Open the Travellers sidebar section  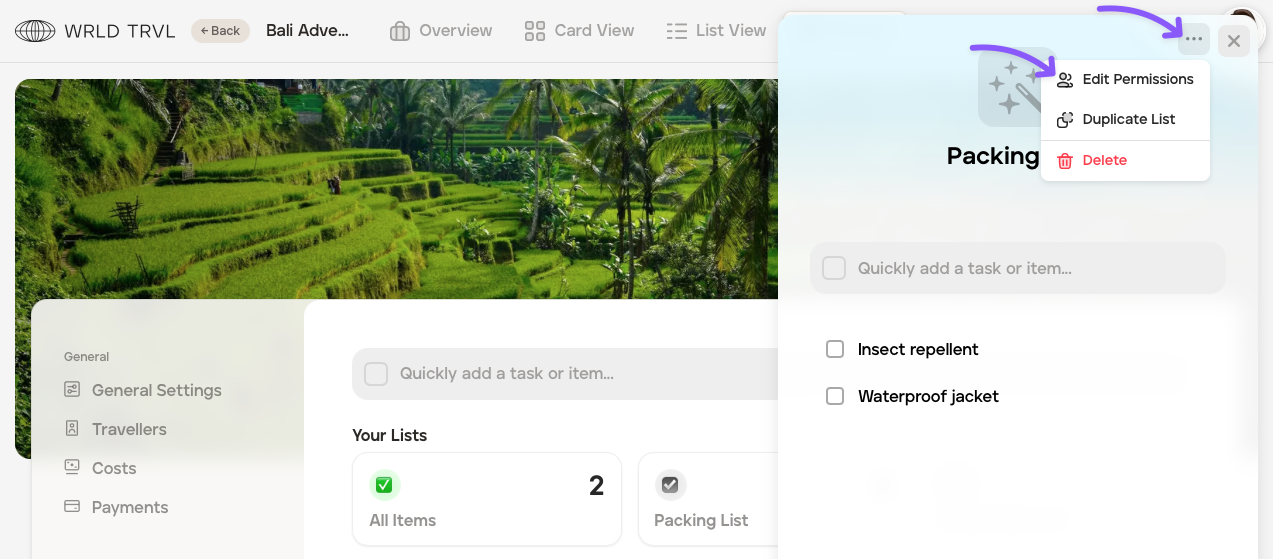129,429
